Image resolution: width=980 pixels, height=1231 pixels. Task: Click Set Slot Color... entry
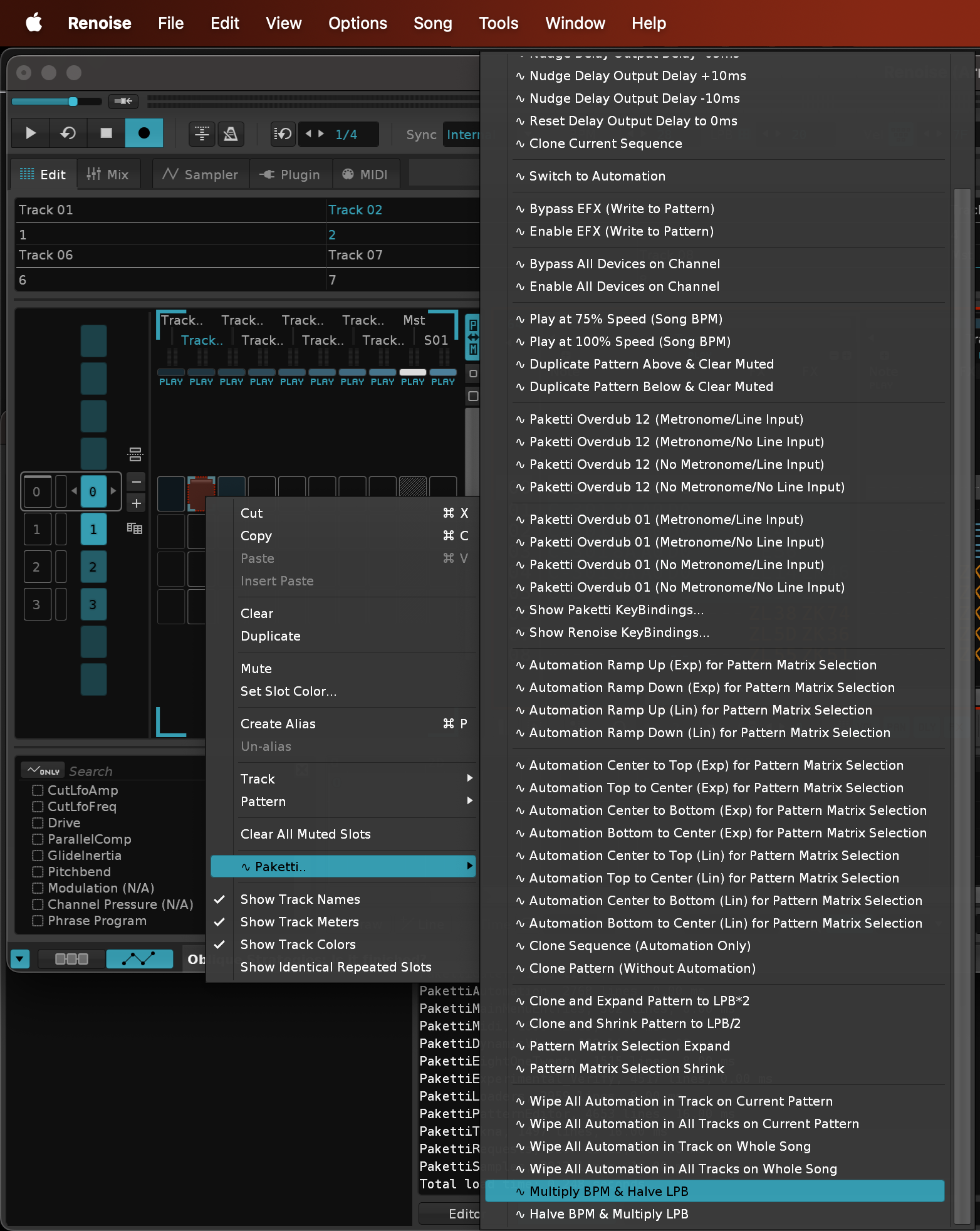tap(288, 691)
